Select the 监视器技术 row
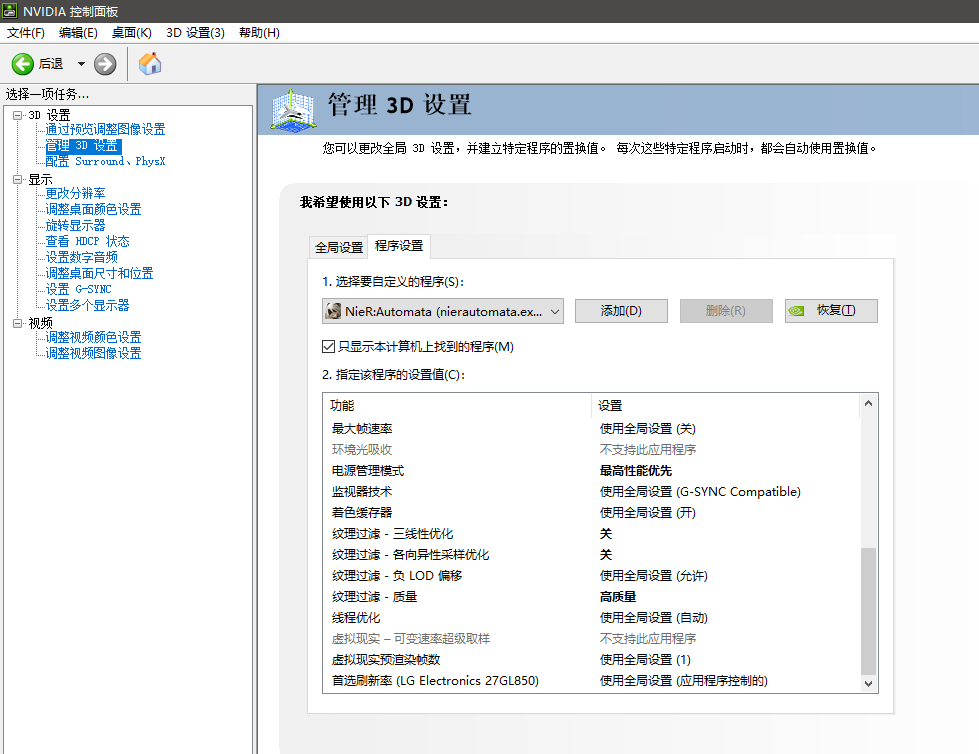979x754 pixels. point(591,492)
